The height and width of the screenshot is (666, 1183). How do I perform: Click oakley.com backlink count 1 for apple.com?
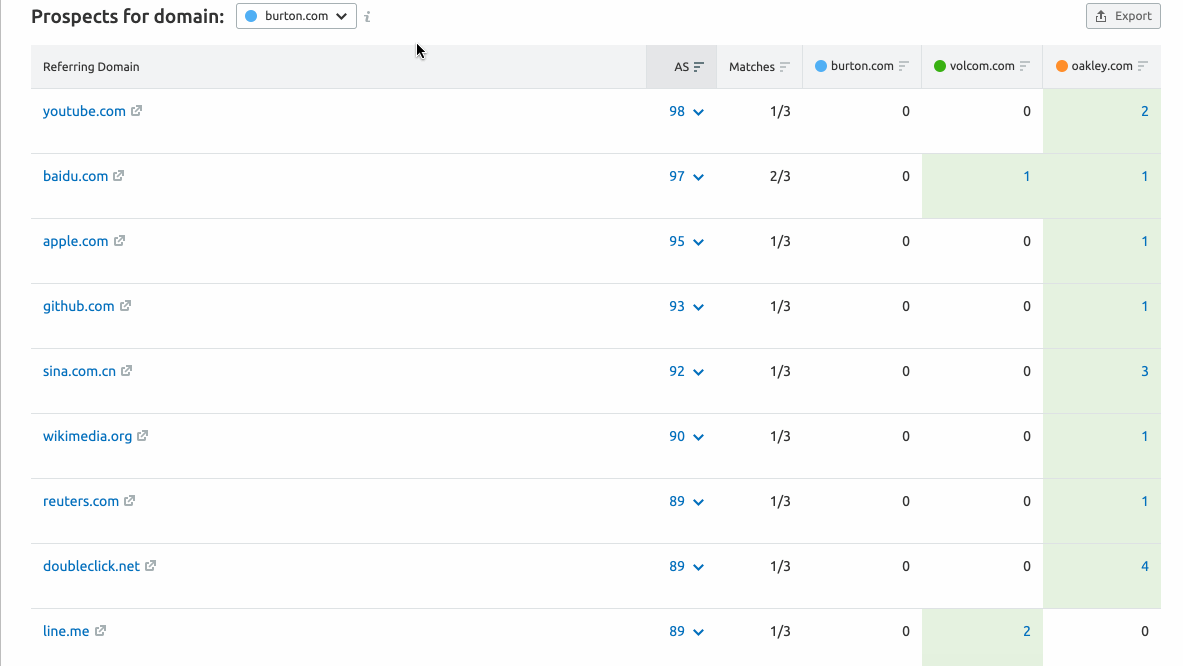1145,241
